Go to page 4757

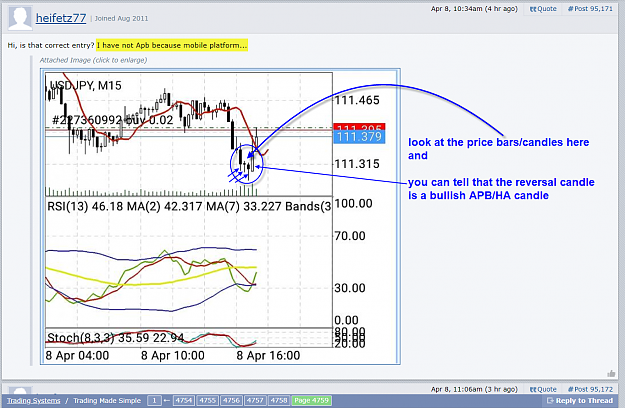(x=255, y=400)
